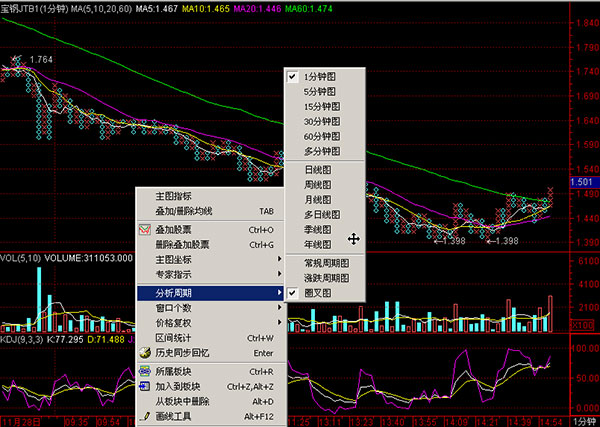Click the yellow D:71.488 value

click(x=106, y=339)
